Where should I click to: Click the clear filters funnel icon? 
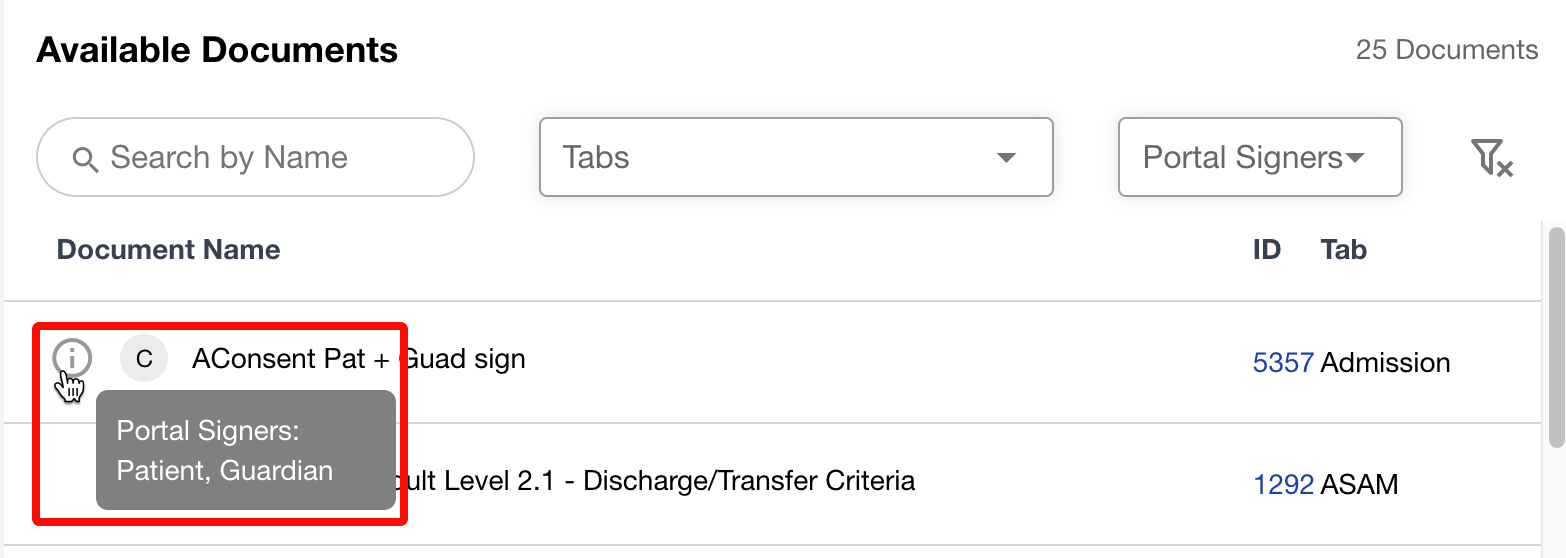1491,158
